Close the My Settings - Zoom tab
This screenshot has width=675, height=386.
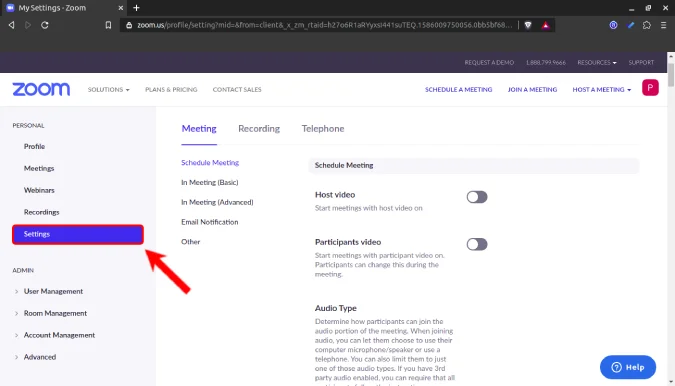point(121,8)
